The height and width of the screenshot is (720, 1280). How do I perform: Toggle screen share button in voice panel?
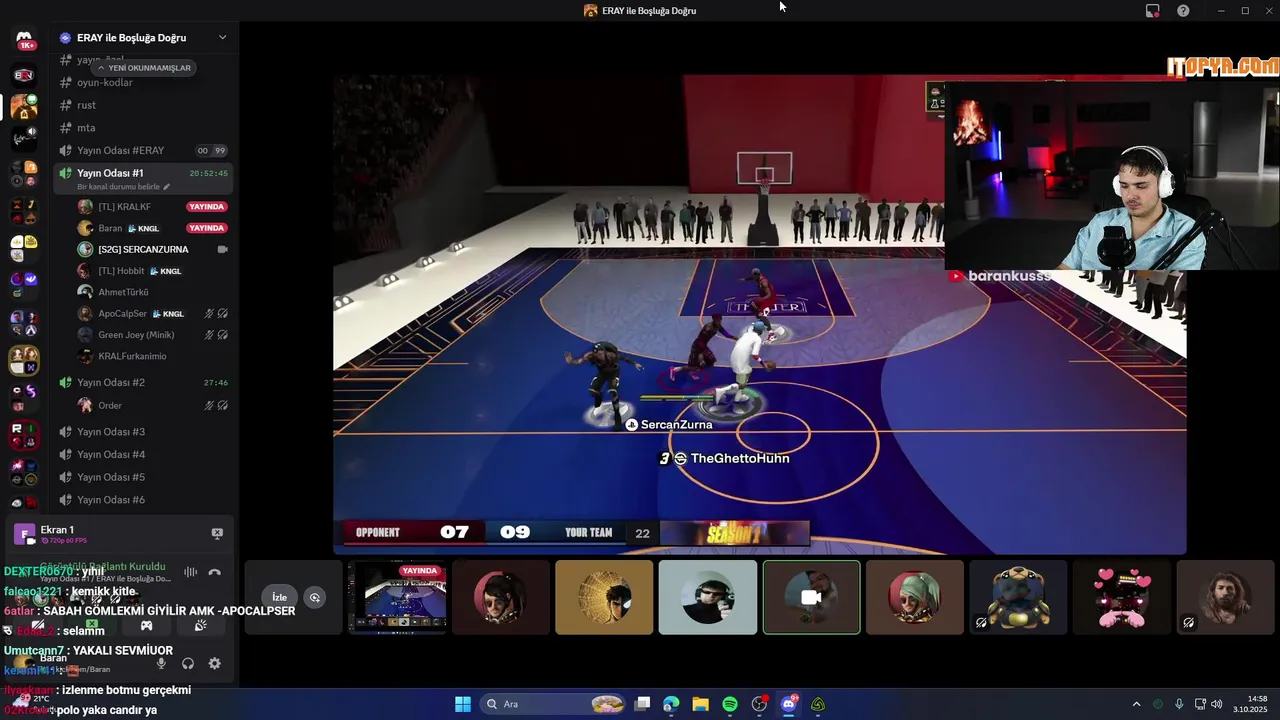[92, 625]
